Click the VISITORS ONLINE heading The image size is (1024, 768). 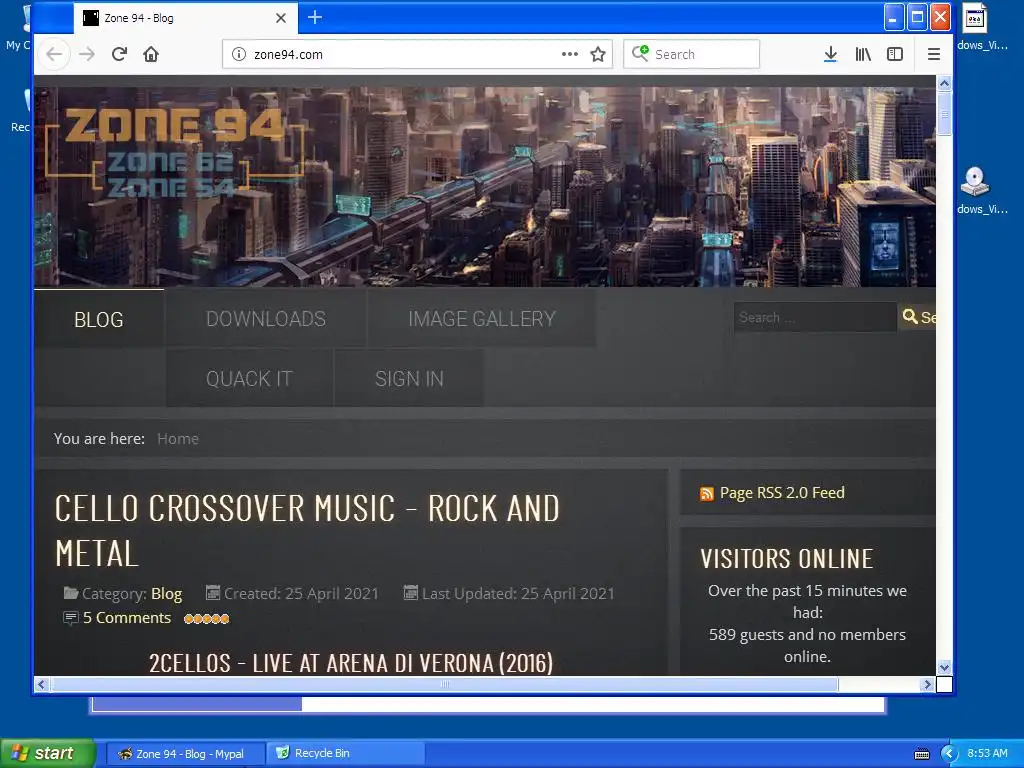786,558
